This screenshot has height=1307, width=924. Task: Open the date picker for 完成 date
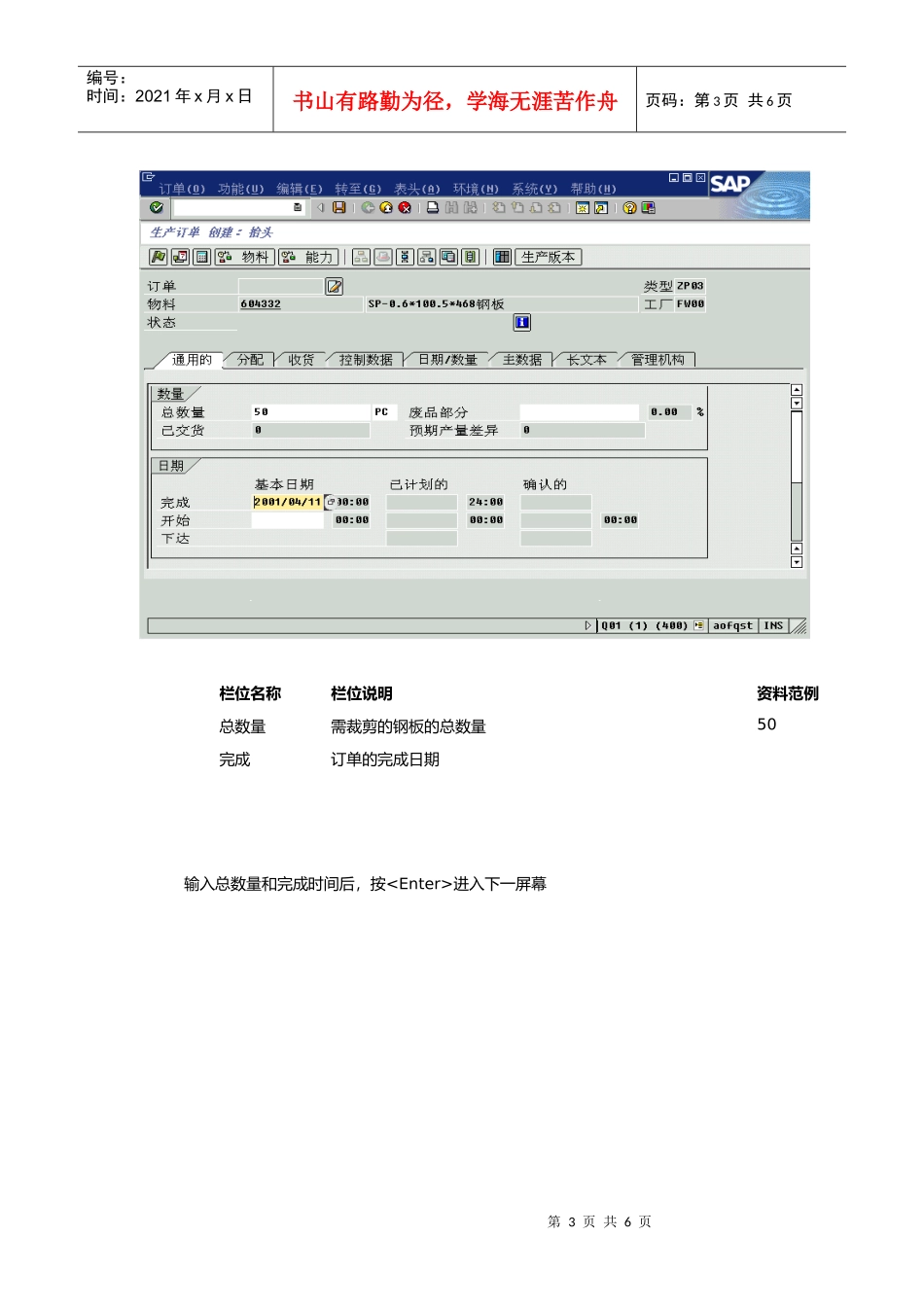pos(330,502)
